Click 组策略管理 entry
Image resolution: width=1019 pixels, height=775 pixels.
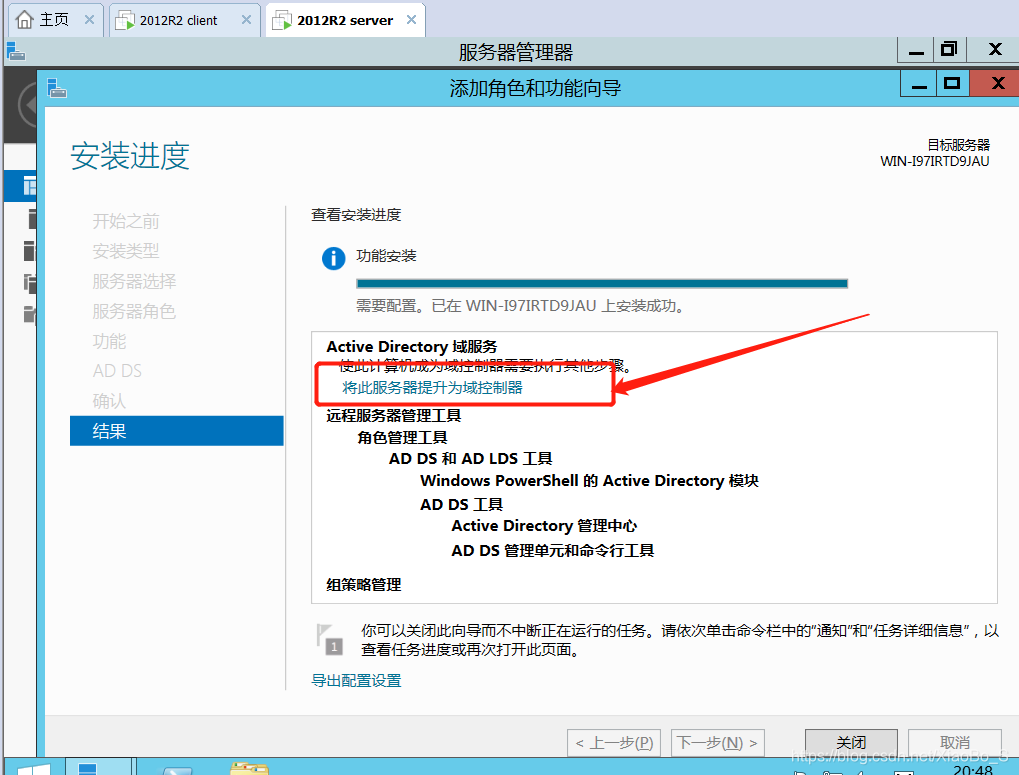click(364, 585)
